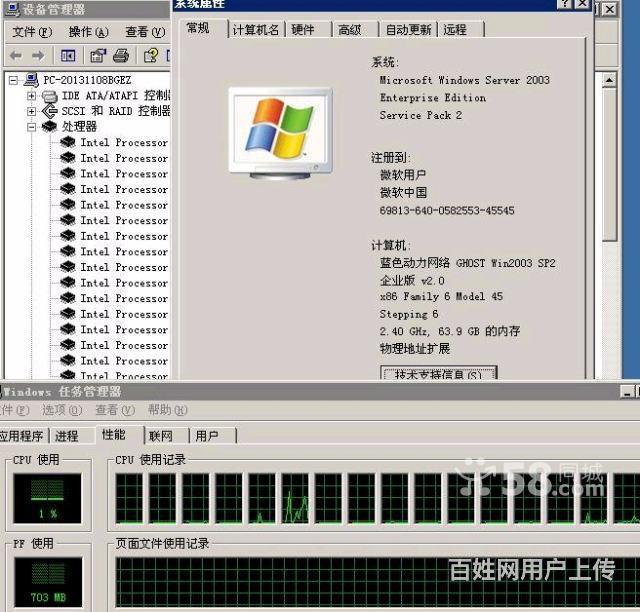The height and width of the screenshot is (612, 640).
Task: Click the Enterprise Edition text
Action: pyautogui.click(x=433, y=98)
